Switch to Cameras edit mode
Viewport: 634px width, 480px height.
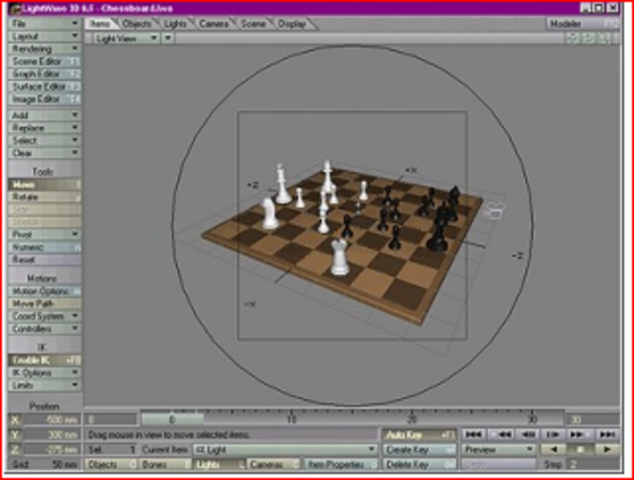[274, 464]
